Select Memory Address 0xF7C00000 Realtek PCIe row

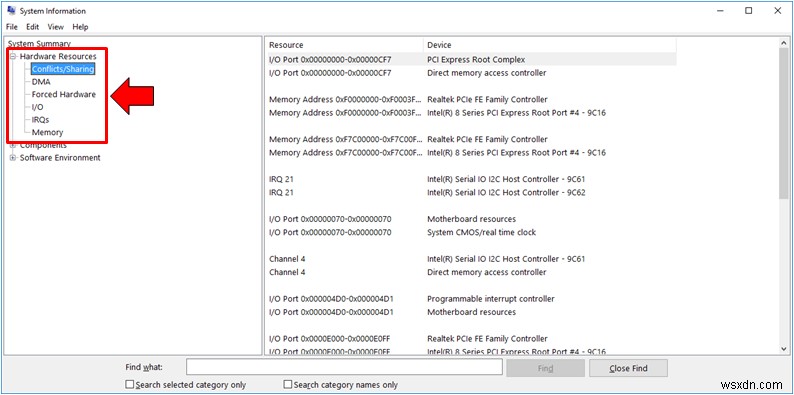pos(471,139)
